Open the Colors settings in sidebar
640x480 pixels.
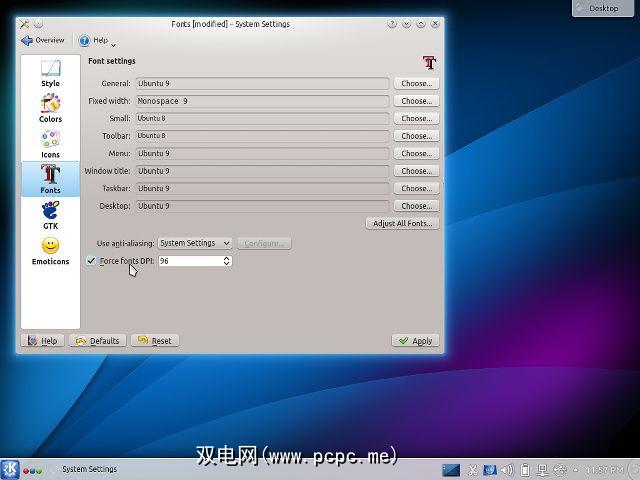point(51,109)
